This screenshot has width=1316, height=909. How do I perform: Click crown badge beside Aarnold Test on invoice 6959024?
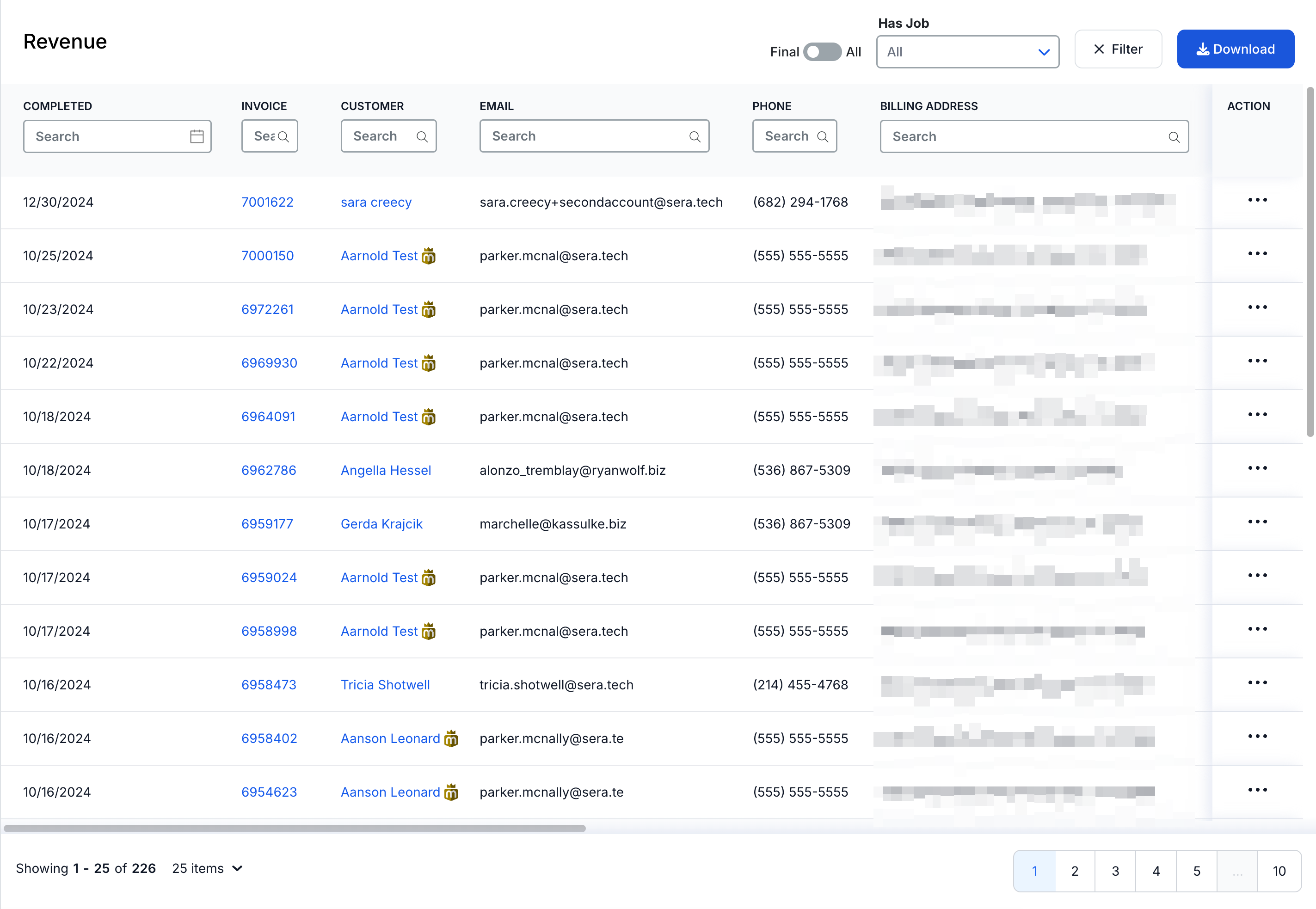pyautogui.click(x=428, y=577)
